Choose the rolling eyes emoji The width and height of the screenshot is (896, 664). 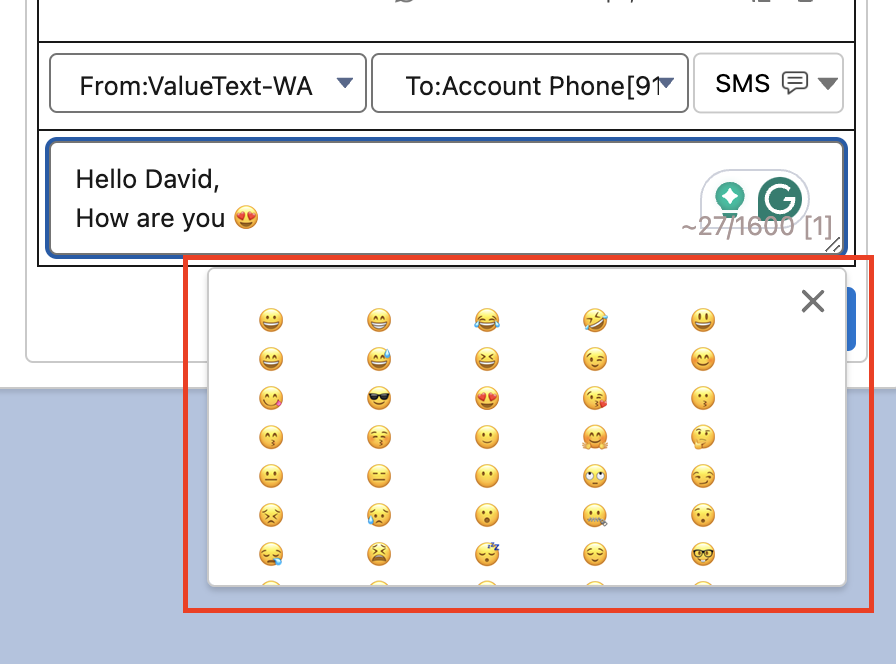tap(595, 476)
